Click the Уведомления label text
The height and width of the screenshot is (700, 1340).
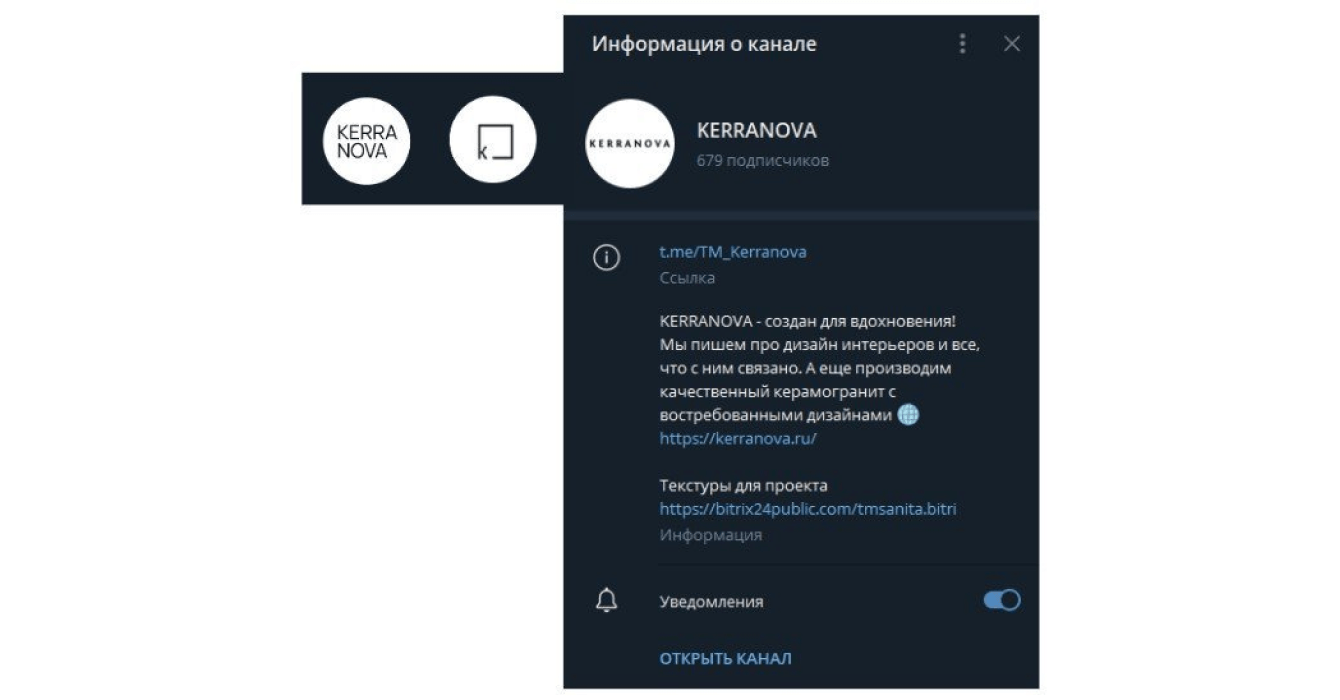[711, 601]
